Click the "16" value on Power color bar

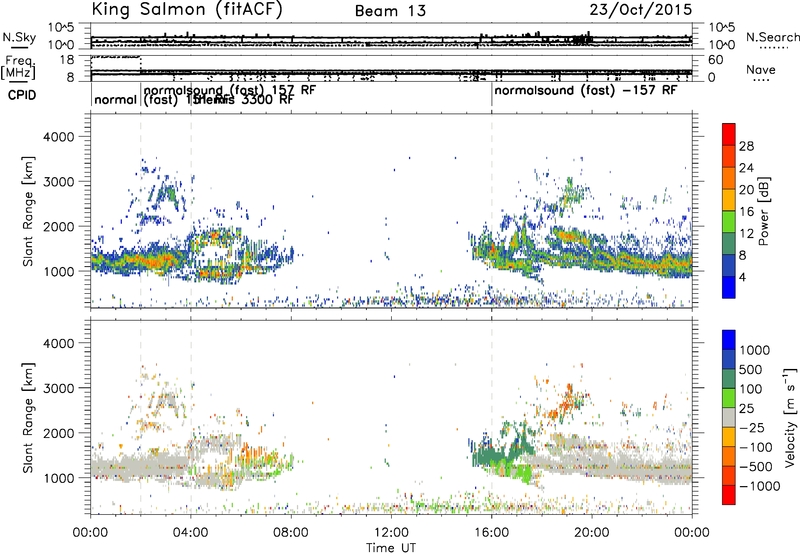746,212
